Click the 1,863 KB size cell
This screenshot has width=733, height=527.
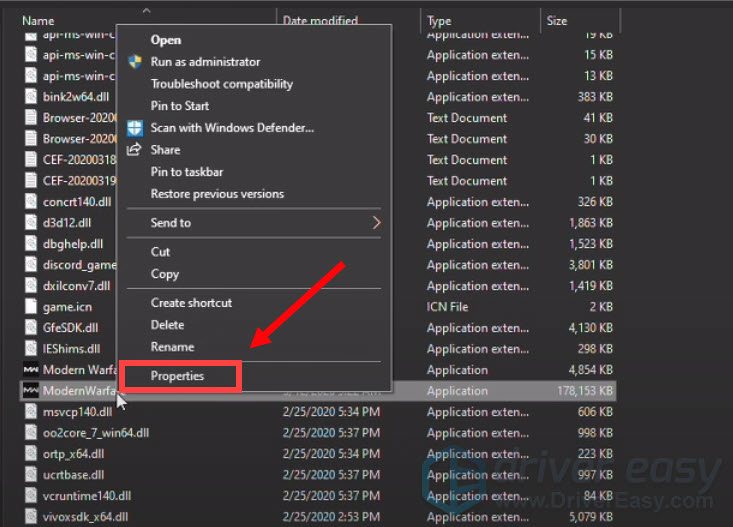pyautogui.click(x=591, y=223)
